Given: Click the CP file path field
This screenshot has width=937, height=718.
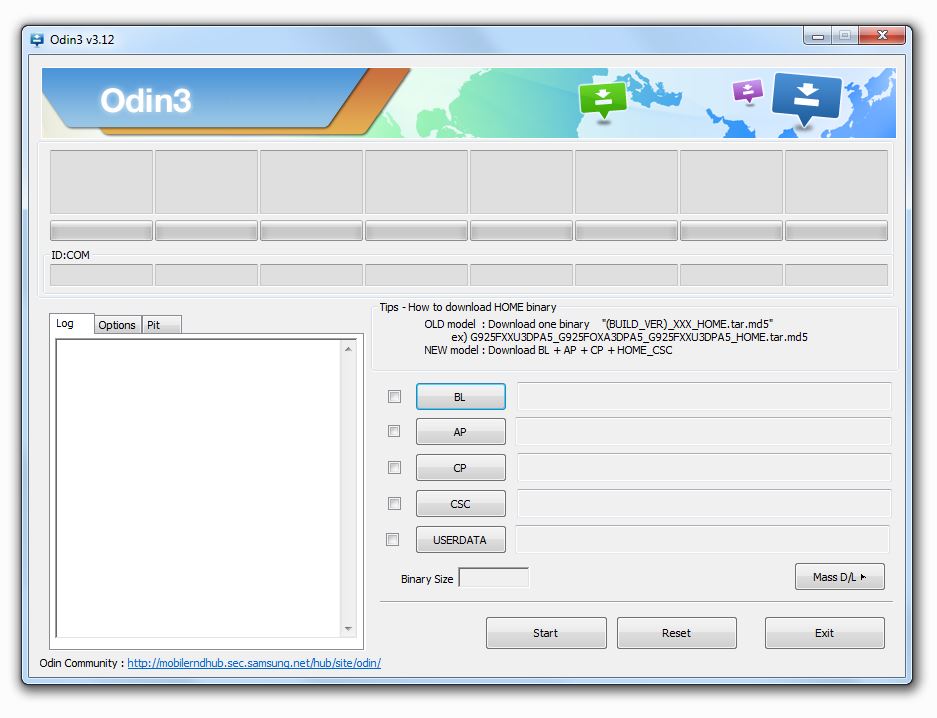Looking at the screenshot, I should [x=704, y=467].
